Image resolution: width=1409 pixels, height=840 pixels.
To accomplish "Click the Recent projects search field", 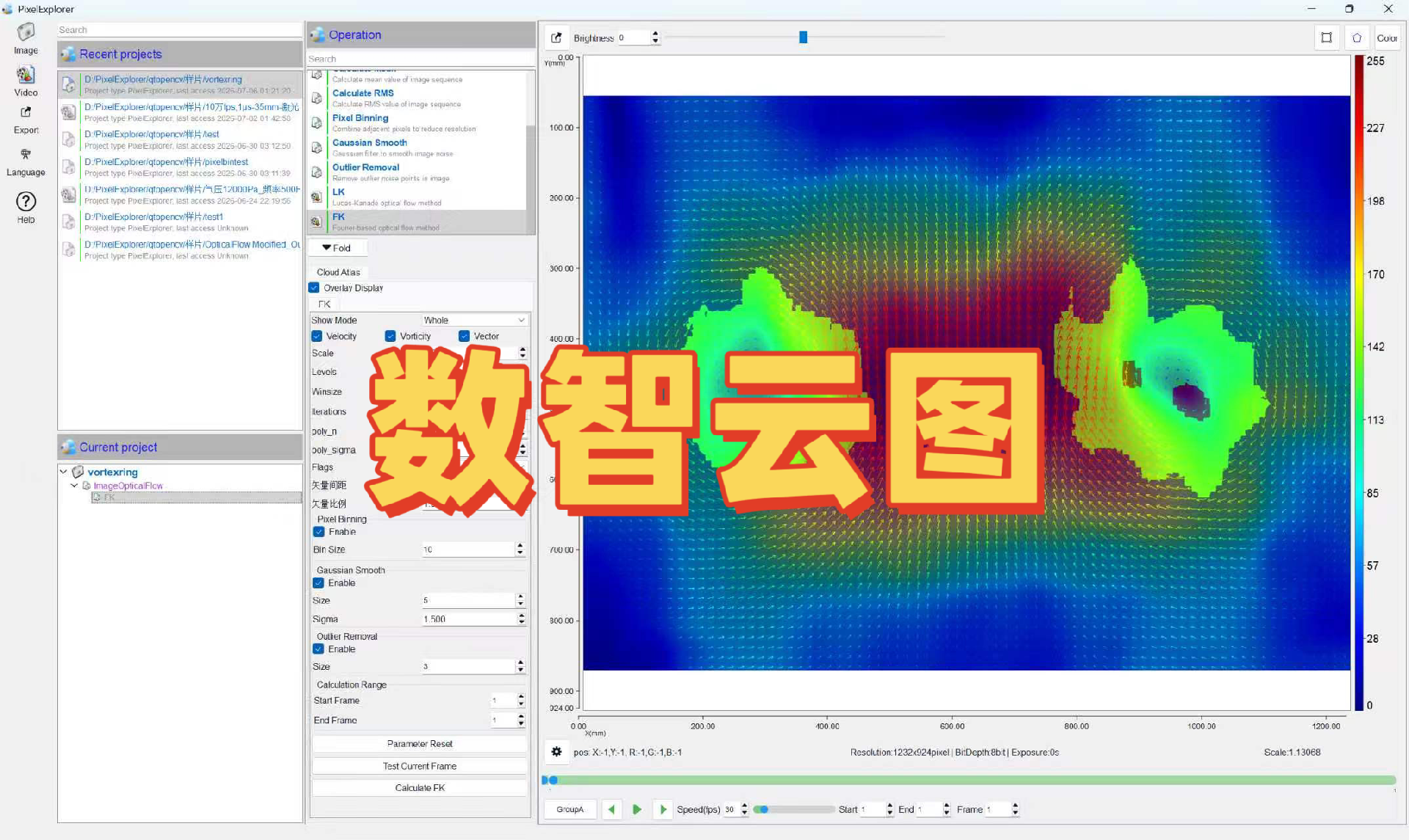I will click(x=180, y=30).
